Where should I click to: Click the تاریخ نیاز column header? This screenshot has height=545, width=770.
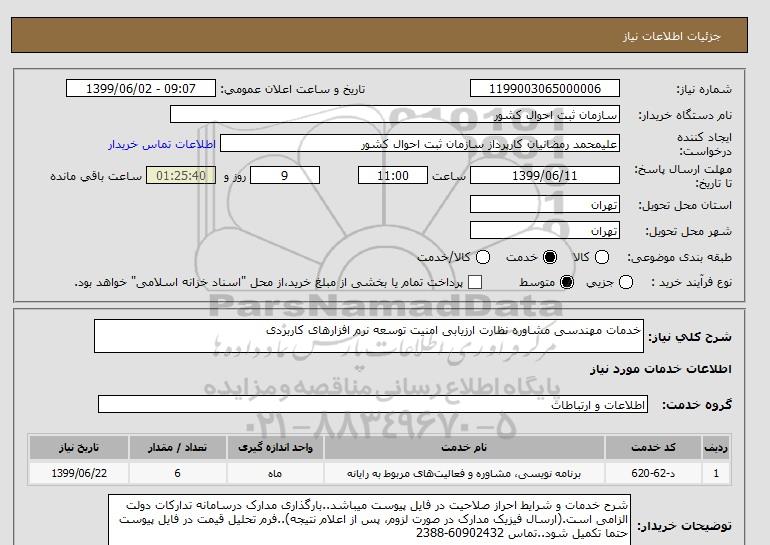[x=79, y=447]
